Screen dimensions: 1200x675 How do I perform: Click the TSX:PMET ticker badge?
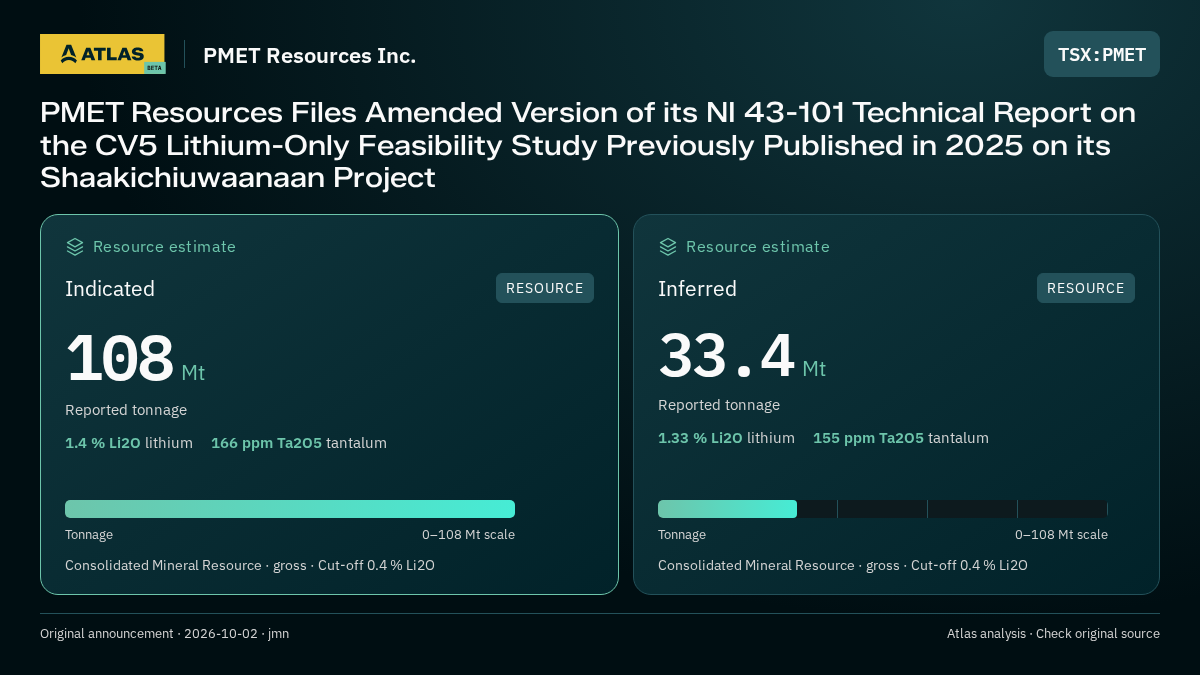click(1102, 54)
